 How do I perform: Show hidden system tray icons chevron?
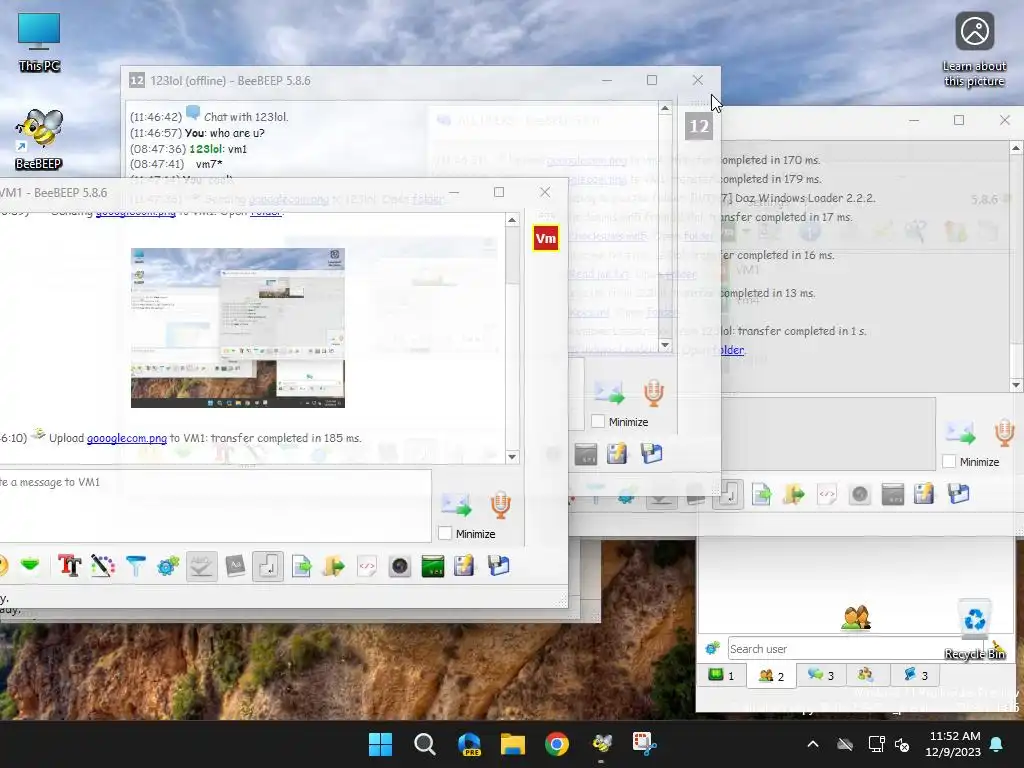coord(813,744)
